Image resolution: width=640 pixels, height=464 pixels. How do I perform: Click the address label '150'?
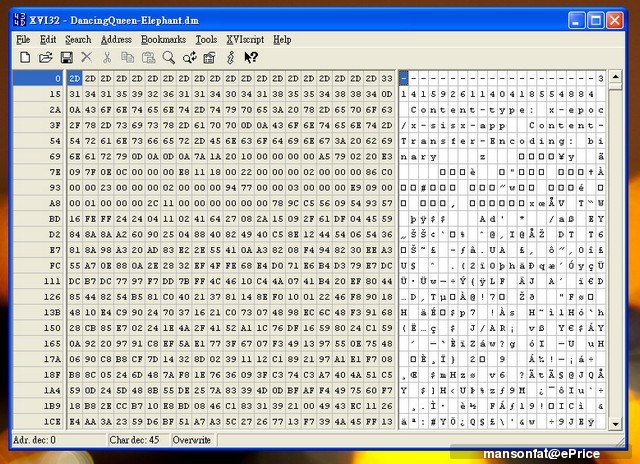[52, 328]
